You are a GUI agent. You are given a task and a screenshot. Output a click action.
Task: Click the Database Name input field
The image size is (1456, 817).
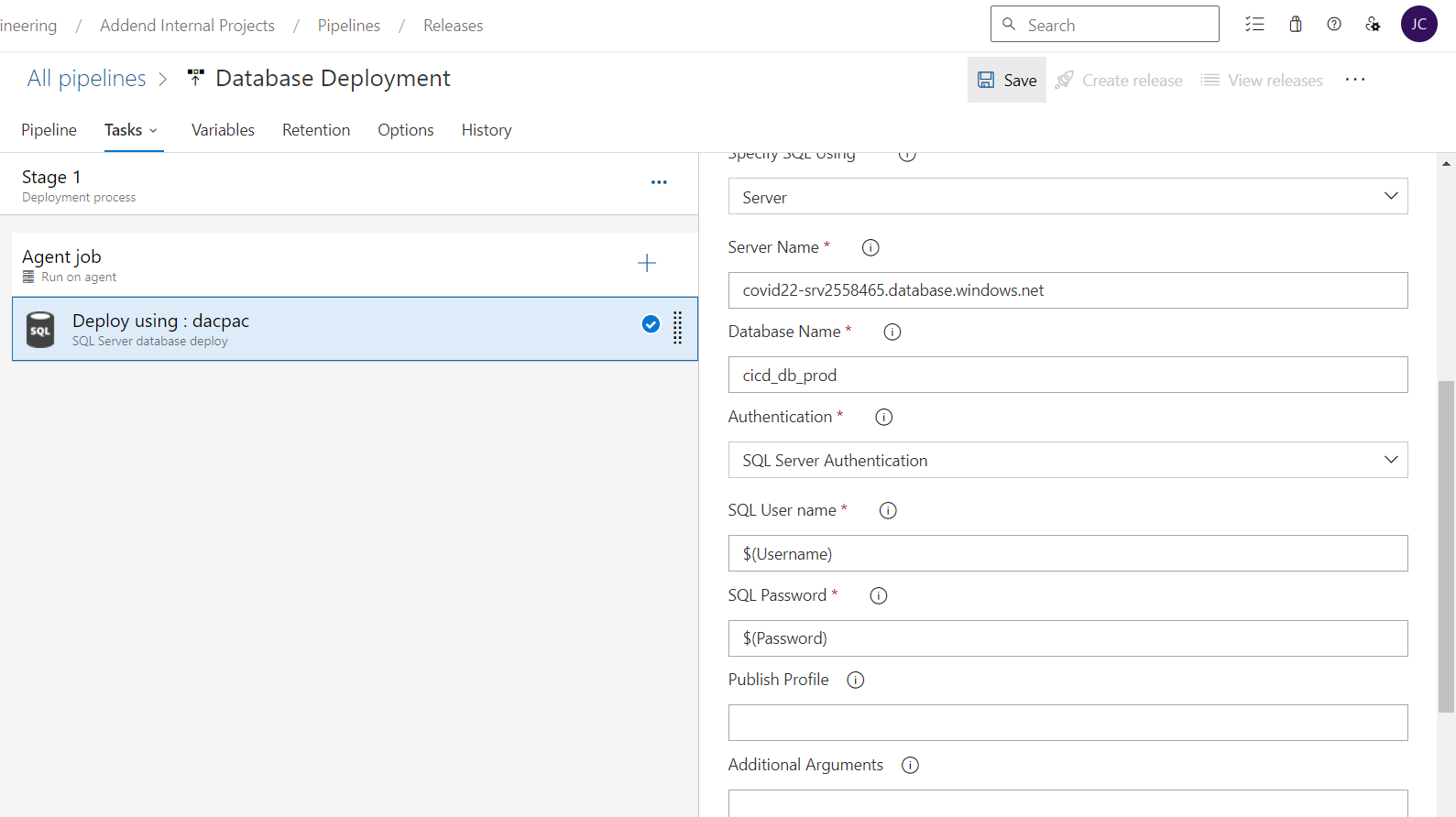coord(1067,376)
